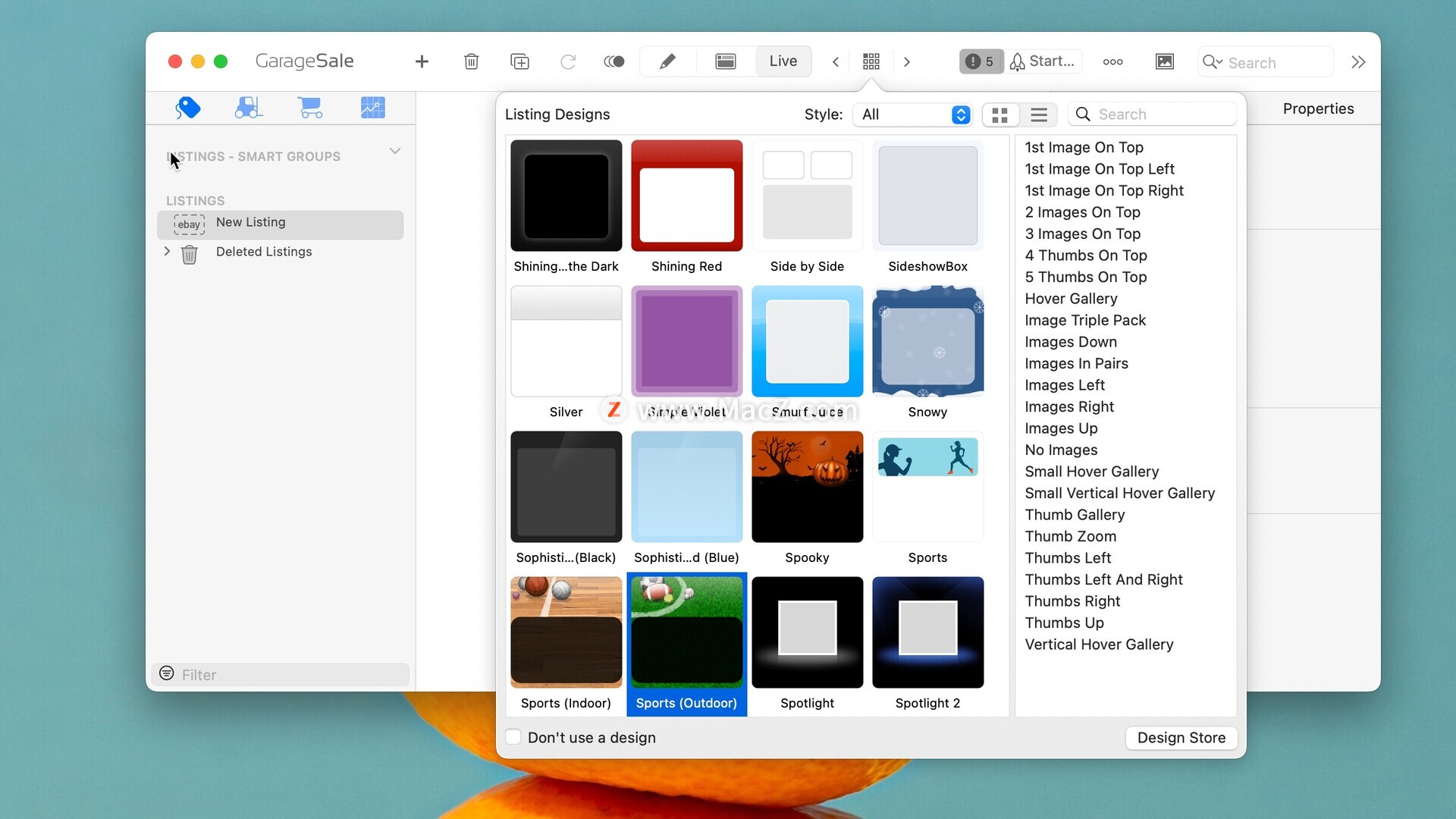Click the design grid icon in toolbar
Viewport: 1456px width, 819px height.
871,61
